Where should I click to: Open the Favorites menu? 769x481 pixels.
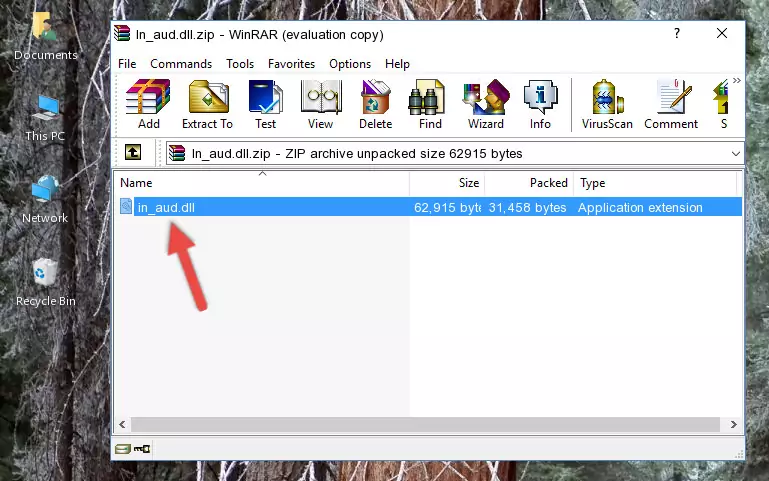click(291, 64)
